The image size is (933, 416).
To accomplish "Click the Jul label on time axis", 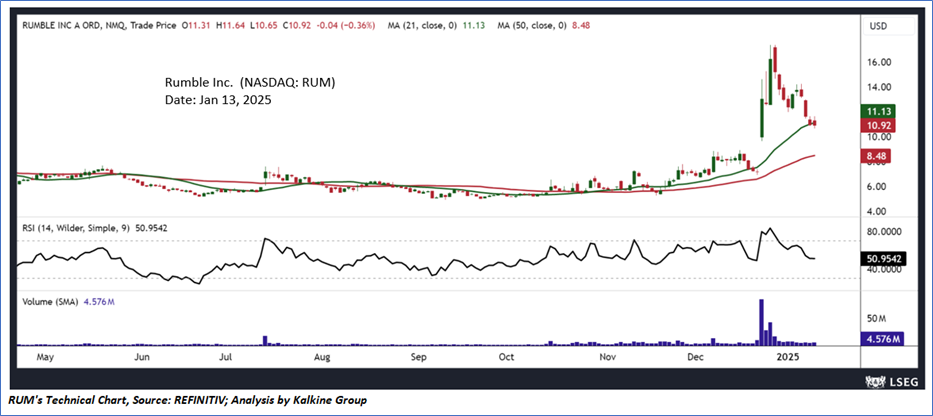I will pyautogui.click(x=226, y=357).
